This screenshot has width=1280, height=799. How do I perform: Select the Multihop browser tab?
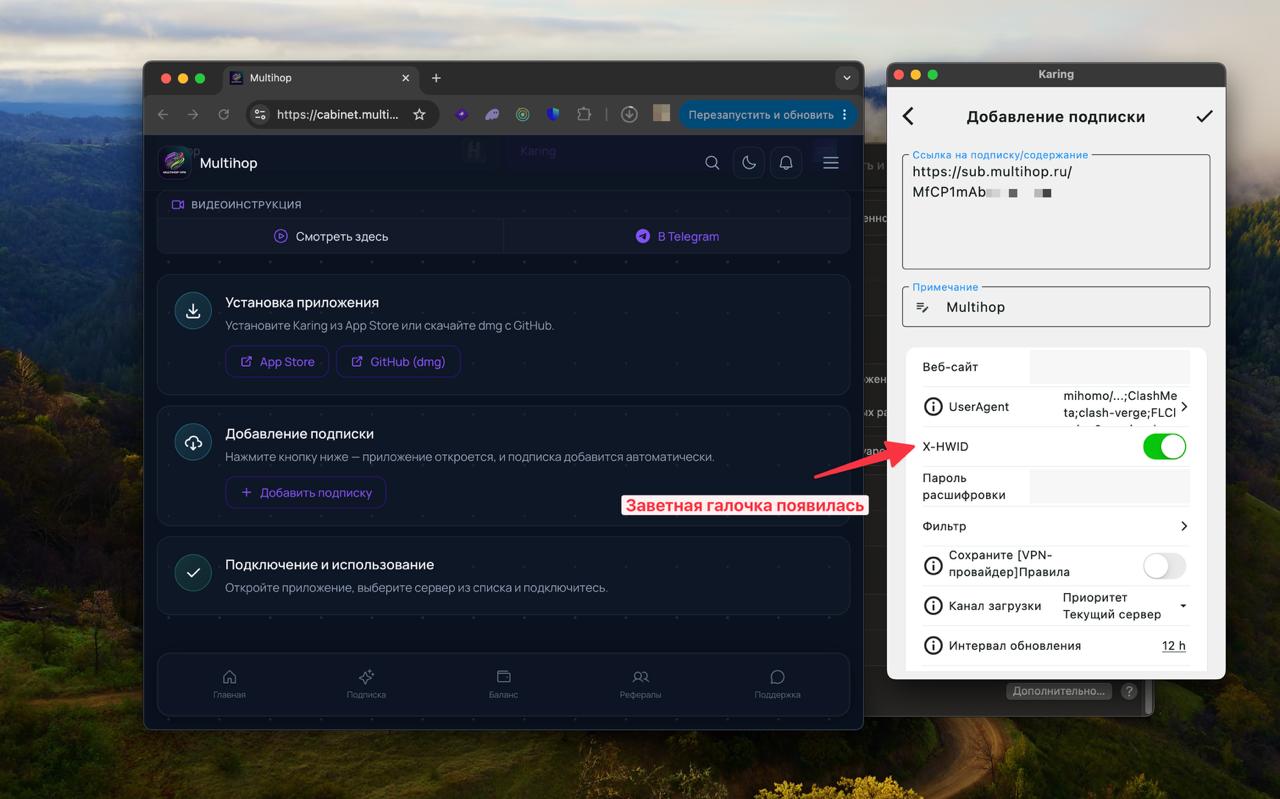[320, 78]
